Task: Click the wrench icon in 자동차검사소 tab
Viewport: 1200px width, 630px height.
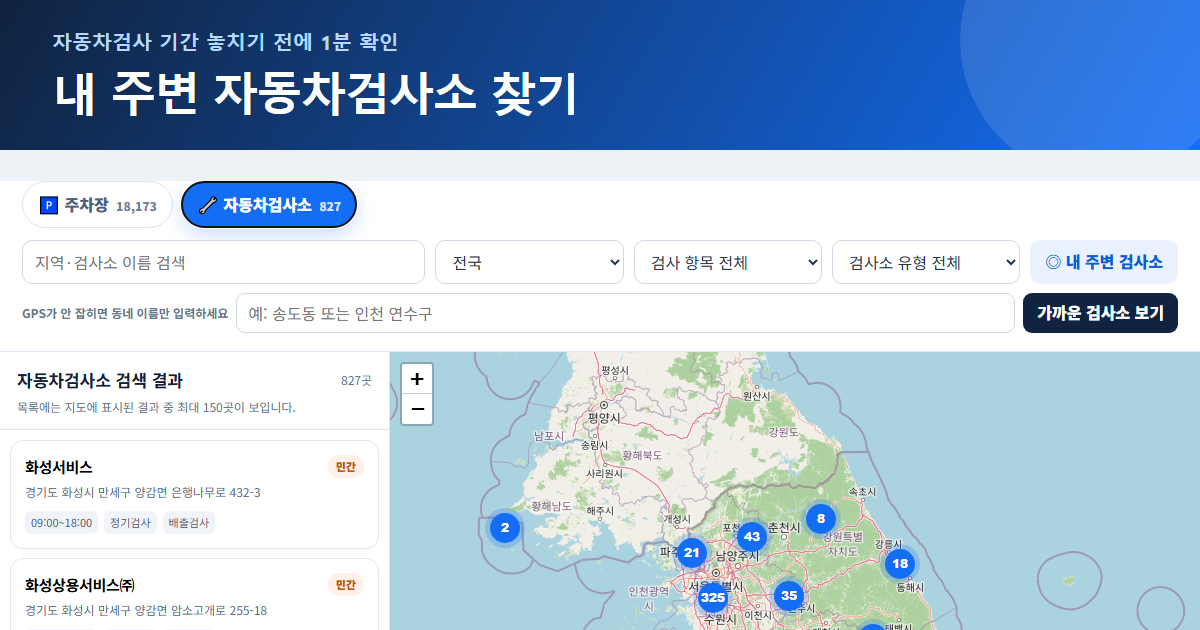Action: point(208,205)
